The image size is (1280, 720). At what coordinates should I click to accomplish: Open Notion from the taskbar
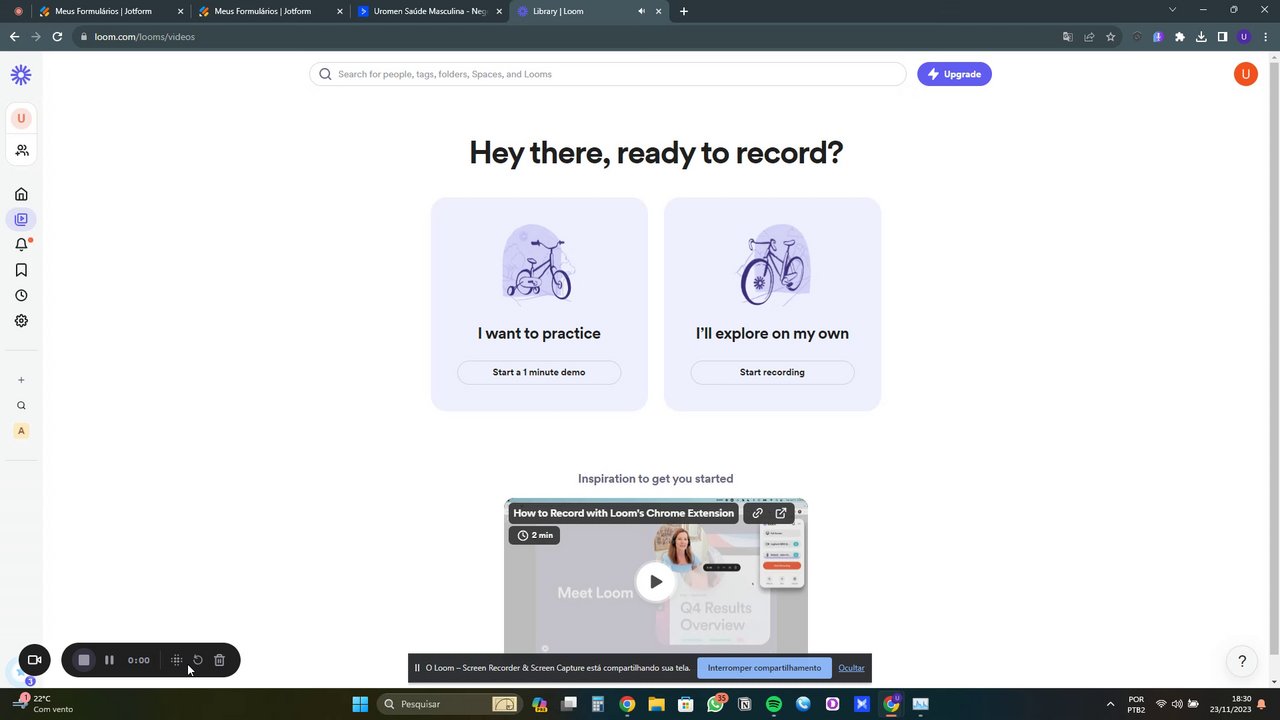(x=744, y=704)
